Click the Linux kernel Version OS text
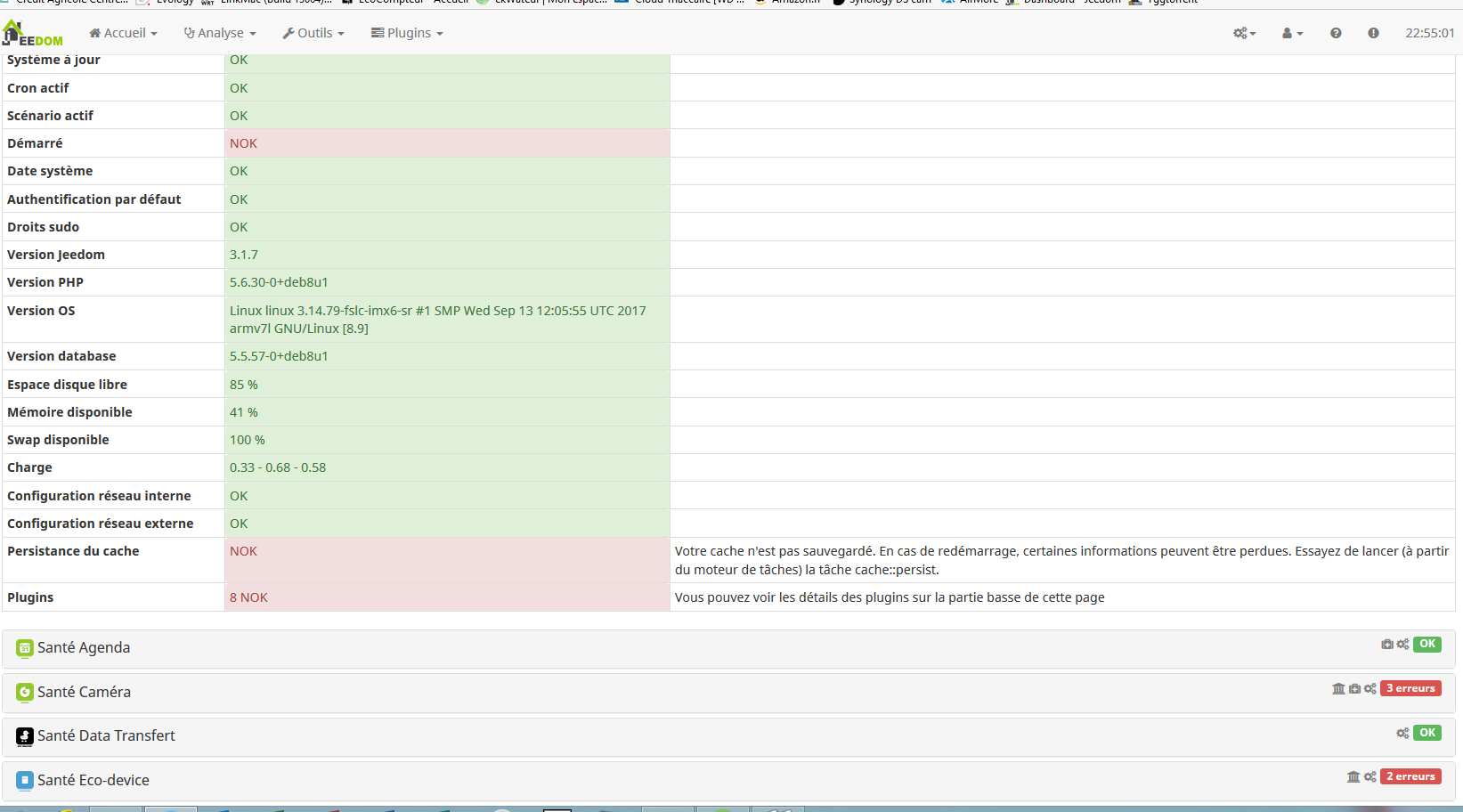Viewport: 1463px width, 812px height. point(438,320)
